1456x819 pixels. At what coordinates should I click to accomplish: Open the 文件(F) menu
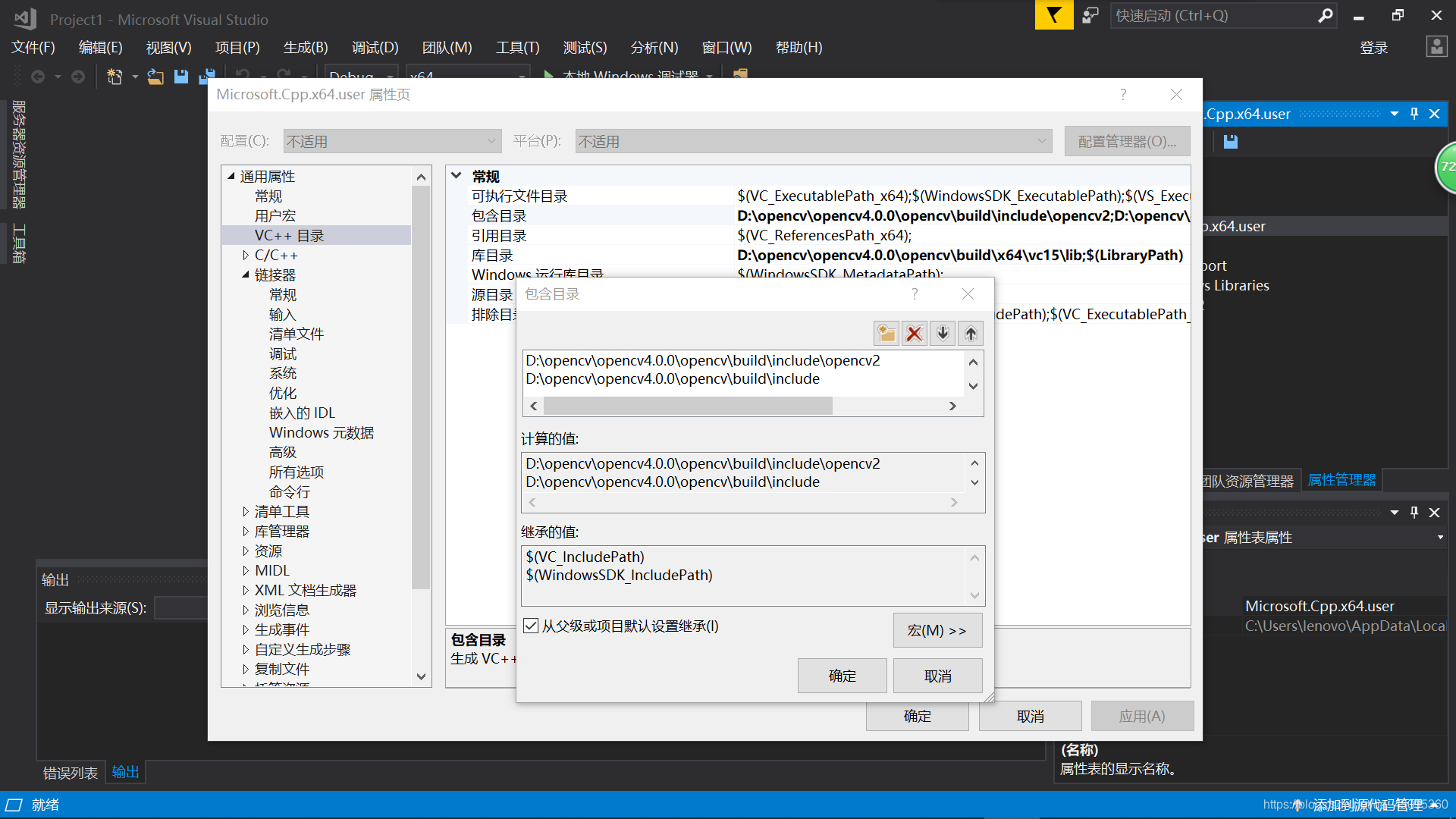[x=33, y=48]
